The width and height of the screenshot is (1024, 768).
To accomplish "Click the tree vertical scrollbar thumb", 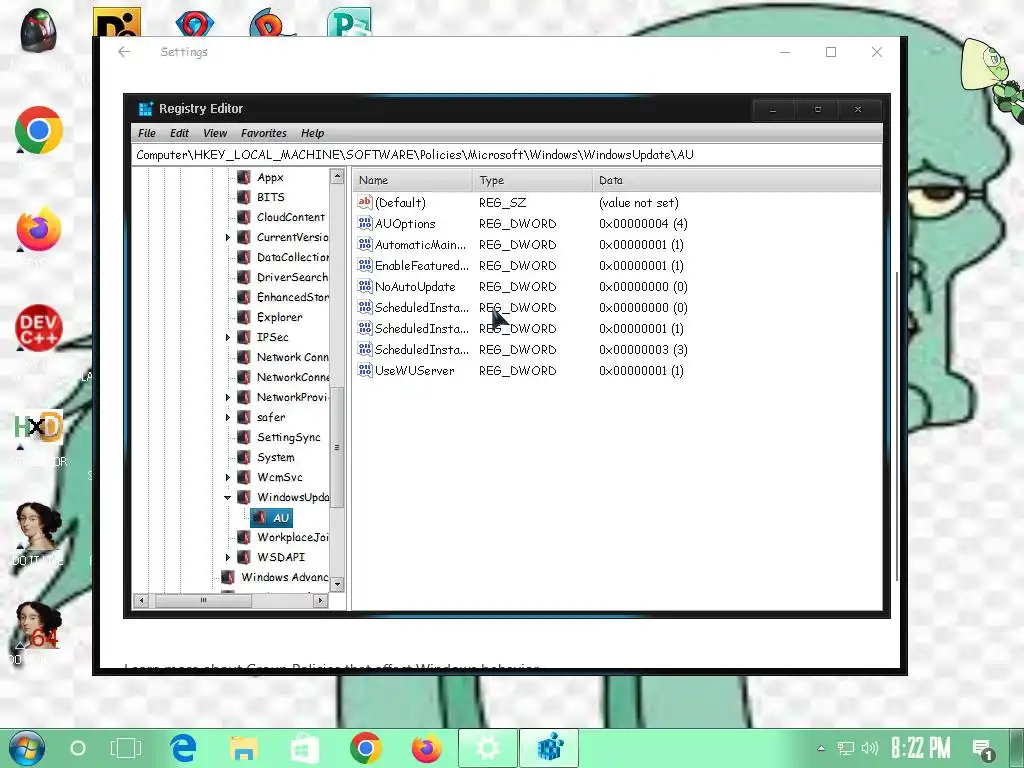I will [337, 448].
